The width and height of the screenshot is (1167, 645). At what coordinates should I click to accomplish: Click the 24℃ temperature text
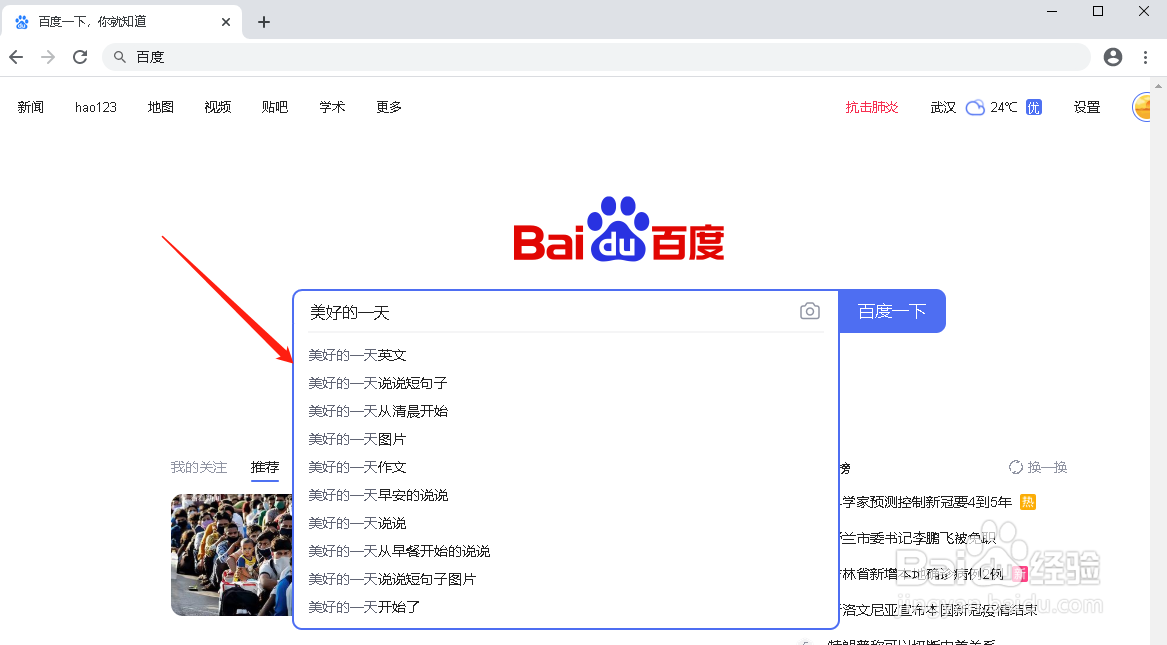(1003, 107)
